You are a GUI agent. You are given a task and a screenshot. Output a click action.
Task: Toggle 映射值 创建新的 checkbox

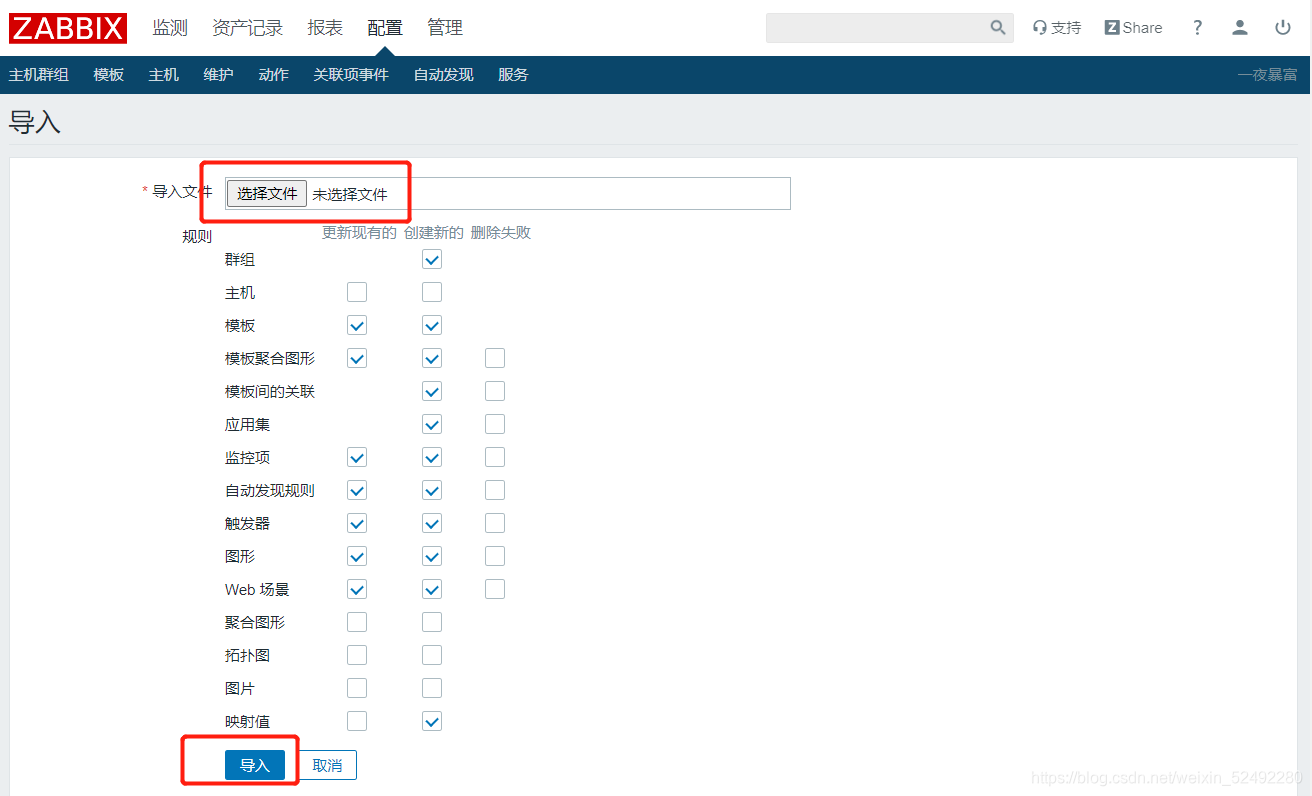[x=432, y=721]
